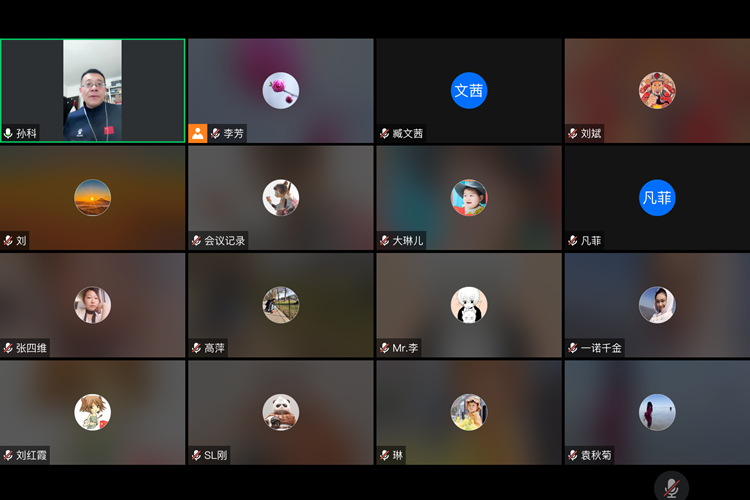The width and height of the screenshot is (750, 500).
Task: Click the 一诺千金 name label
Action: coord(601,348)
